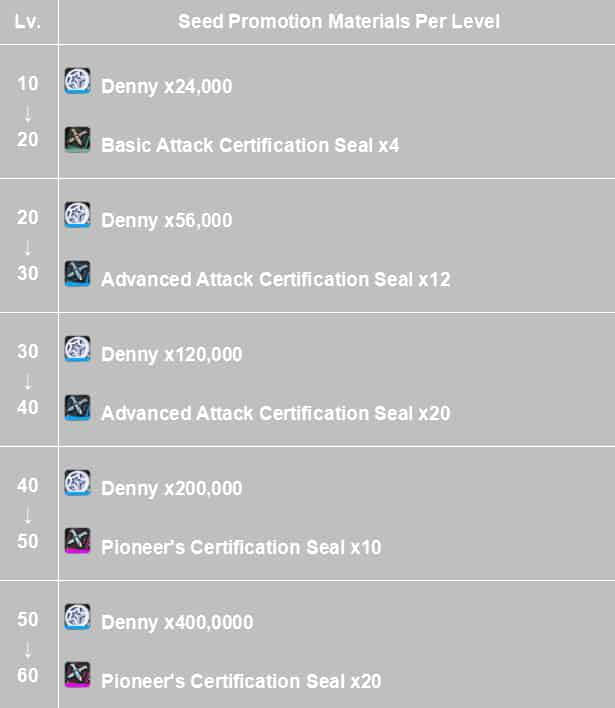Viewport: 615px width, 708px height.
Task: Click the arrow between levels 10 and 20
Action: [x=28, y=111]
